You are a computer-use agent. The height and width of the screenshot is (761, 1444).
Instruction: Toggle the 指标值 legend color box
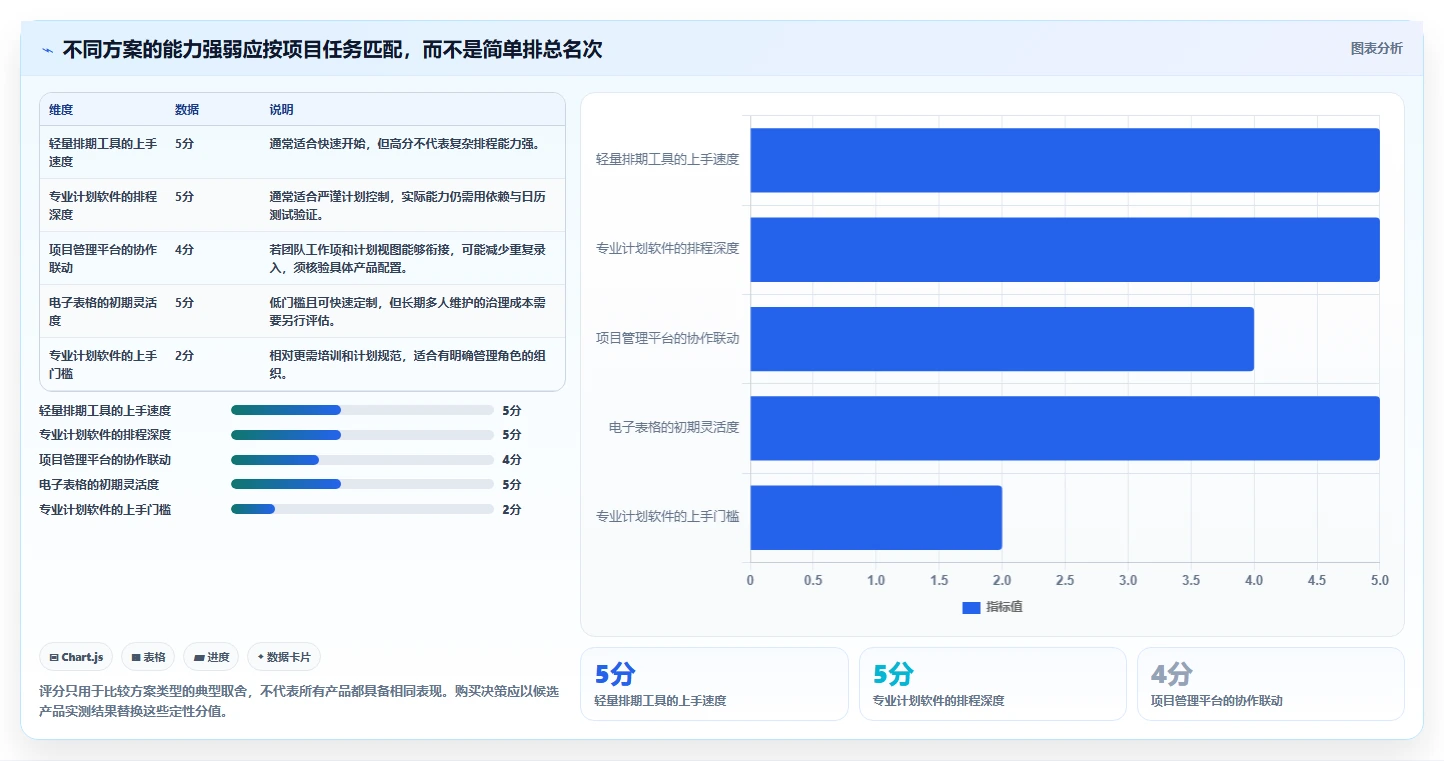[971, 607]
